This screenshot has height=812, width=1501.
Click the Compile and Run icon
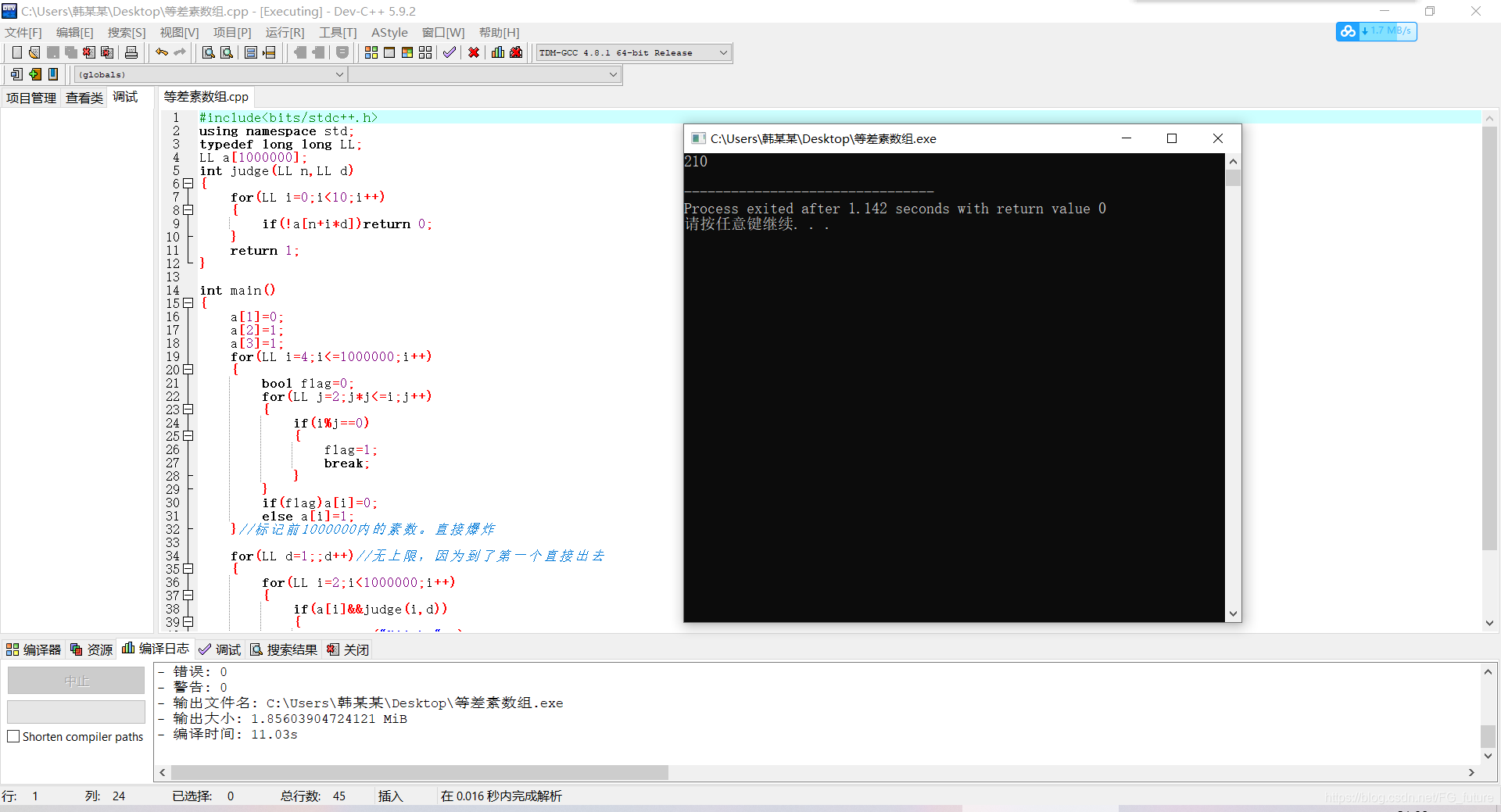tap(407, 52)
